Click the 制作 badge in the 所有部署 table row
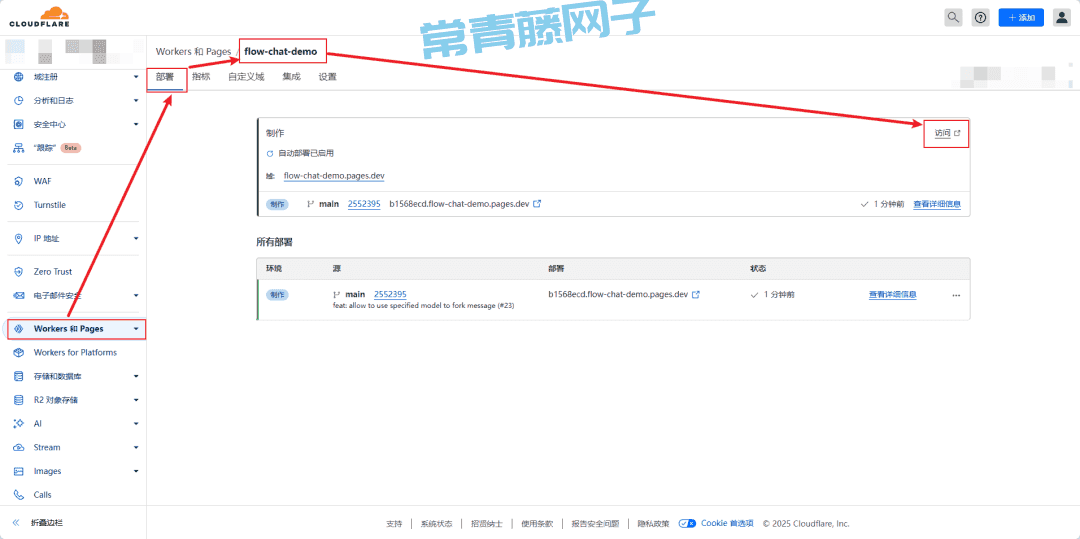The height and width of the screenshot is (539, 1080). (277, 295)
